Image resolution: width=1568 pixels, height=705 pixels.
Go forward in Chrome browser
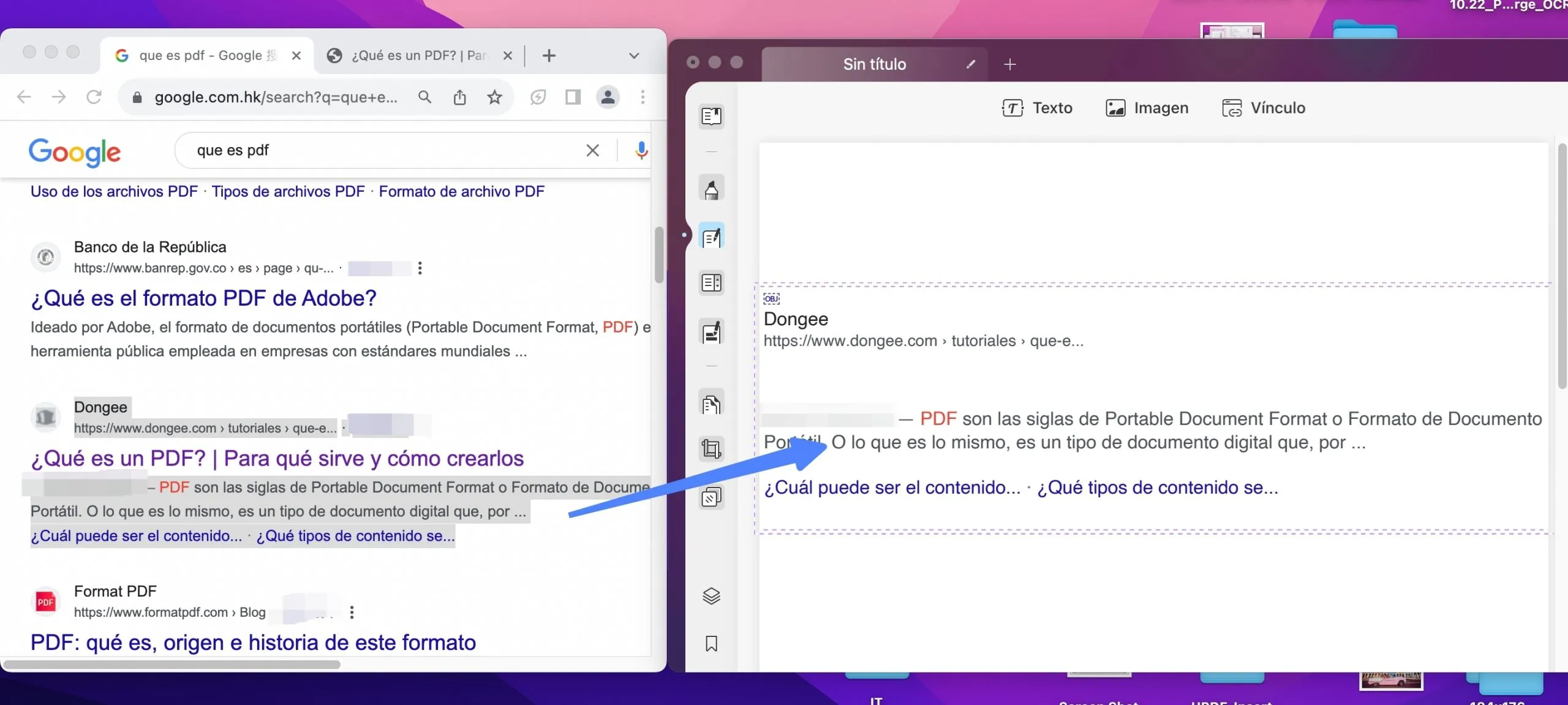(59, 97)
